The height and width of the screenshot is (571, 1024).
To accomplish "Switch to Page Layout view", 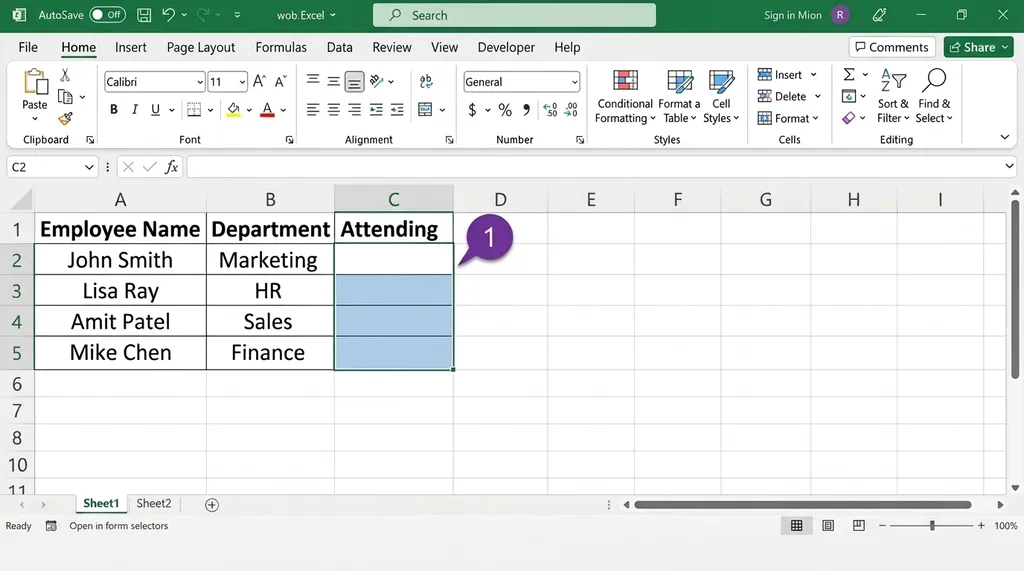I will [x=827, y=525].
